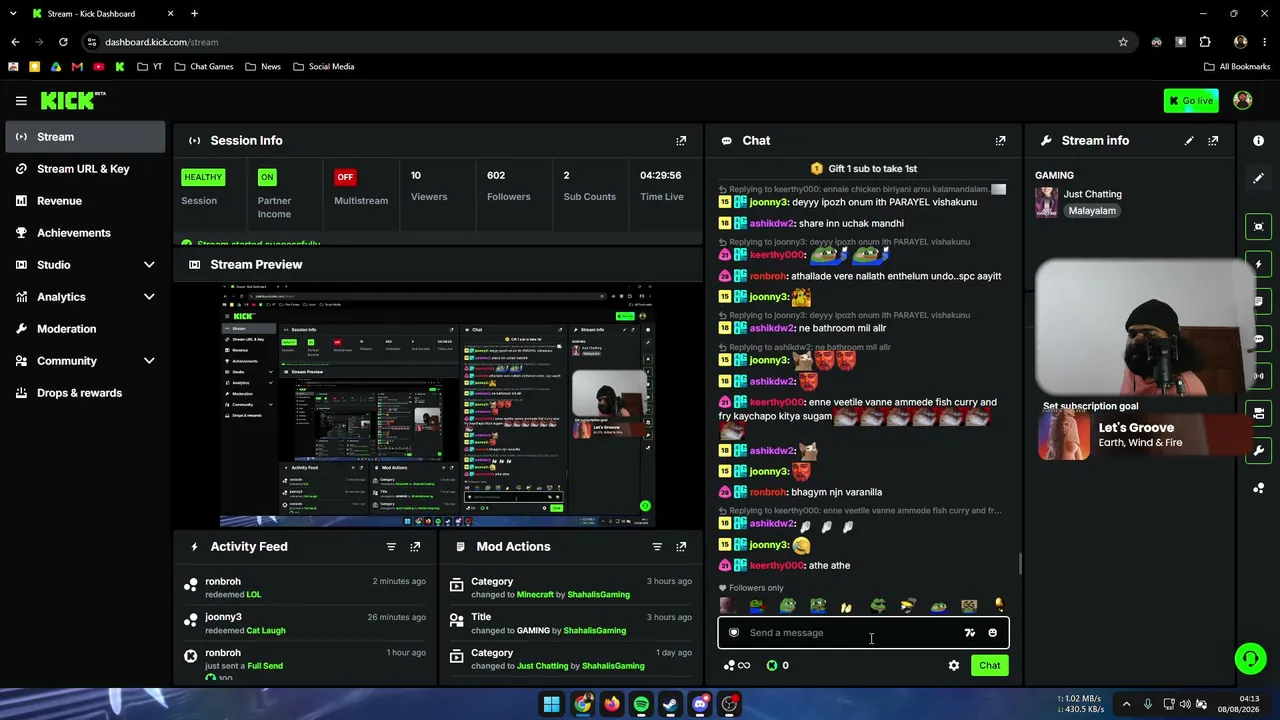This screenshot has height=720, width=1280.
Task: Toggle Stream info wrench widget in rail
Action: [x=1258, y=450]
